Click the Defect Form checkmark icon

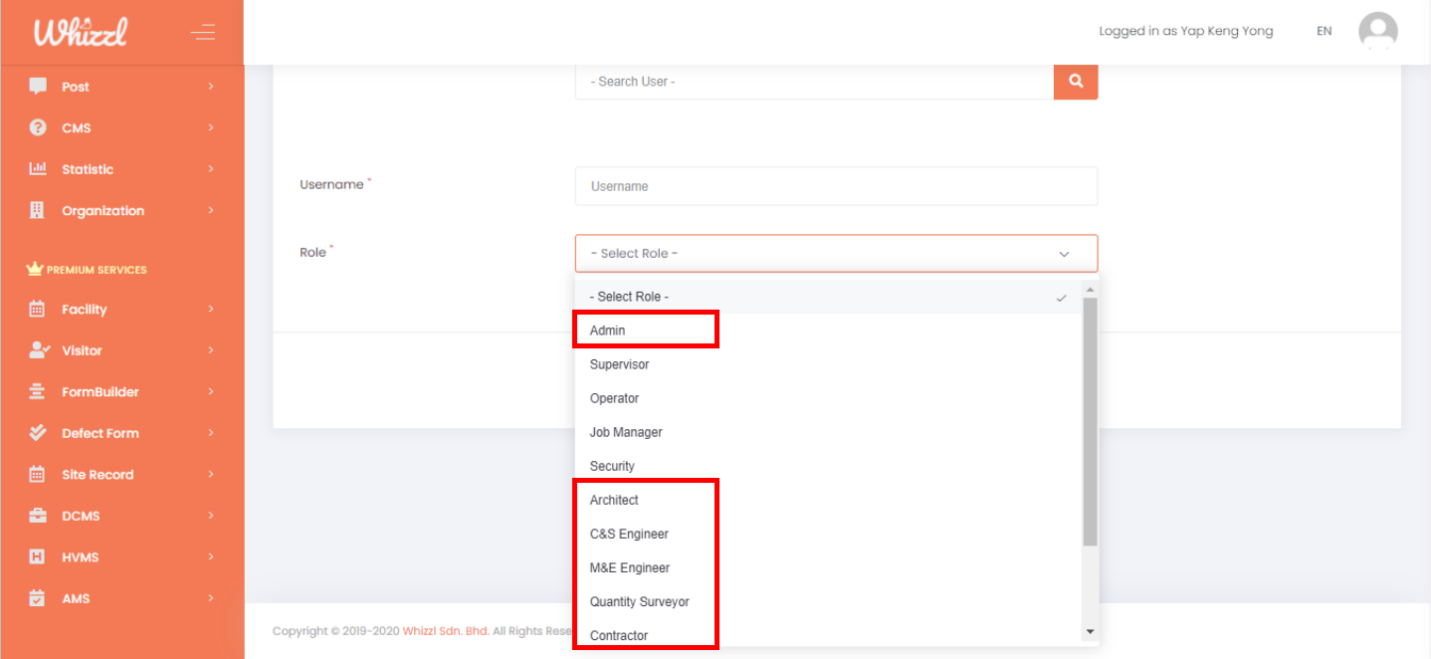(38, 433)
